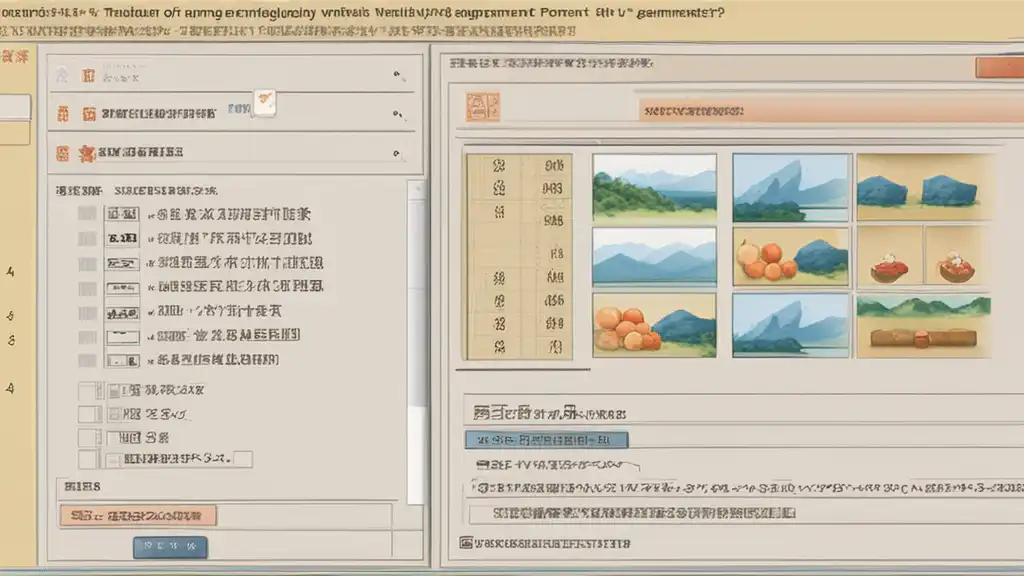Open the layered blue mountain ranges thumbnail

tap(654, 257)
